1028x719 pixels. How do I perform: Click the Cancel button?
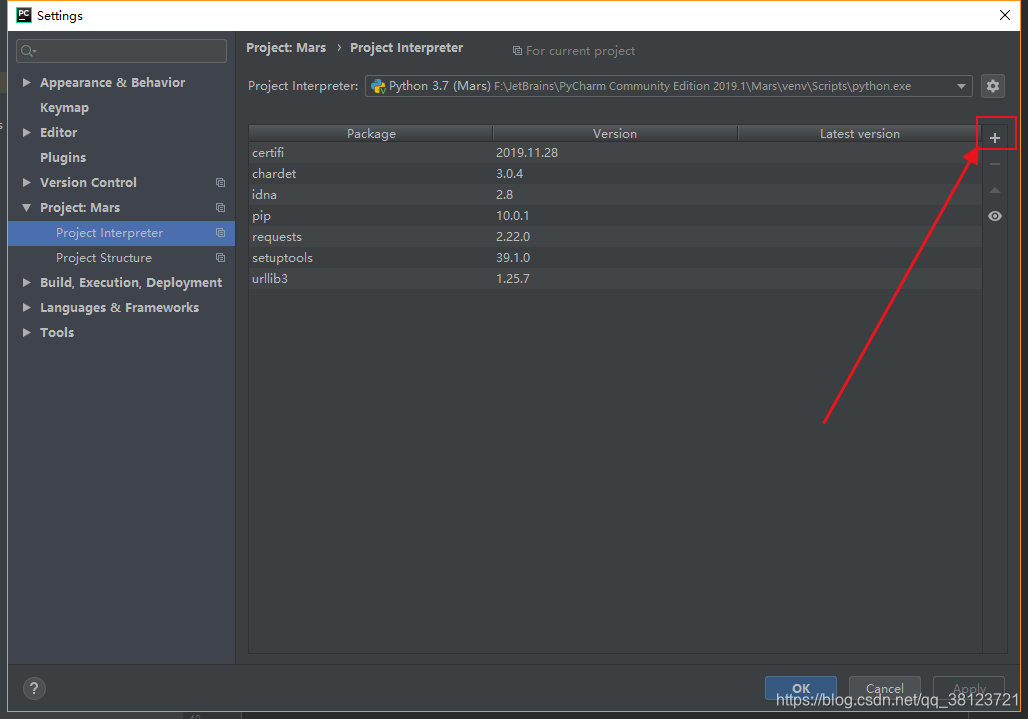pos(884,688)
